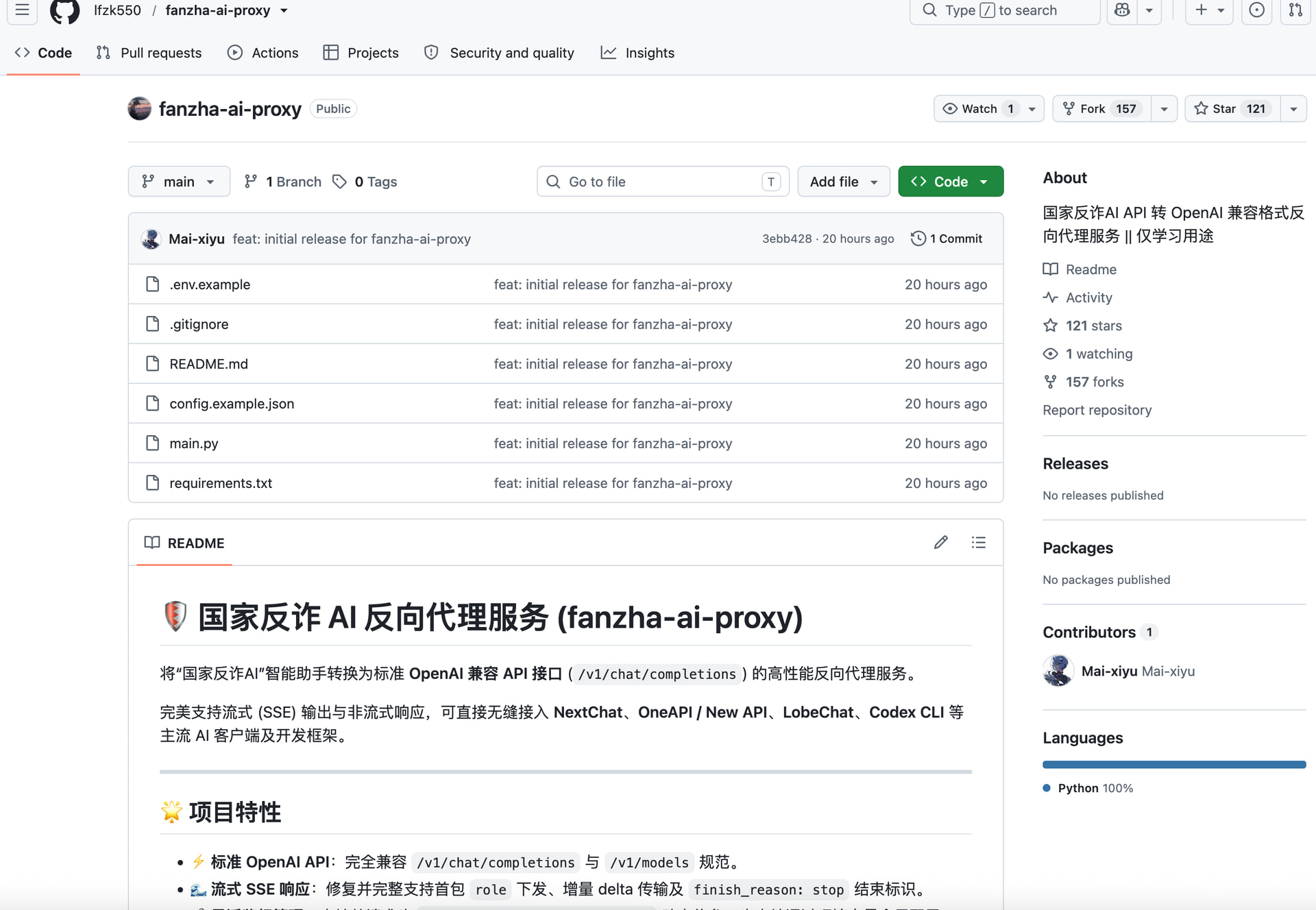View commit history clock icon

click(918, 238)
